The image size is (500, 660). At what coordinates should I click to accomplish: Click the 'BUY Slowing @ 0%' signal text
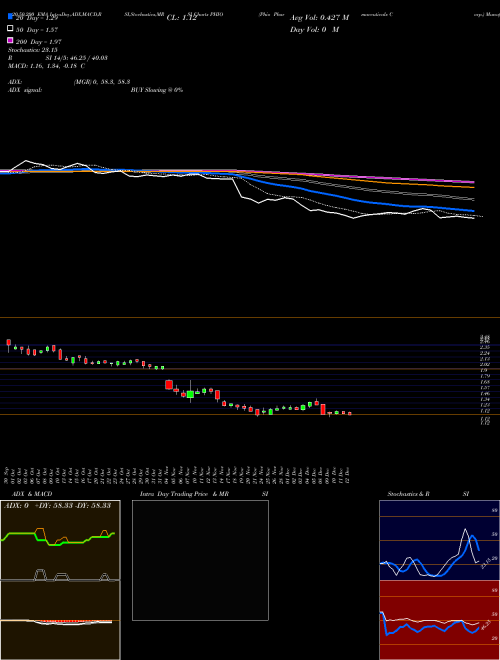157,90
